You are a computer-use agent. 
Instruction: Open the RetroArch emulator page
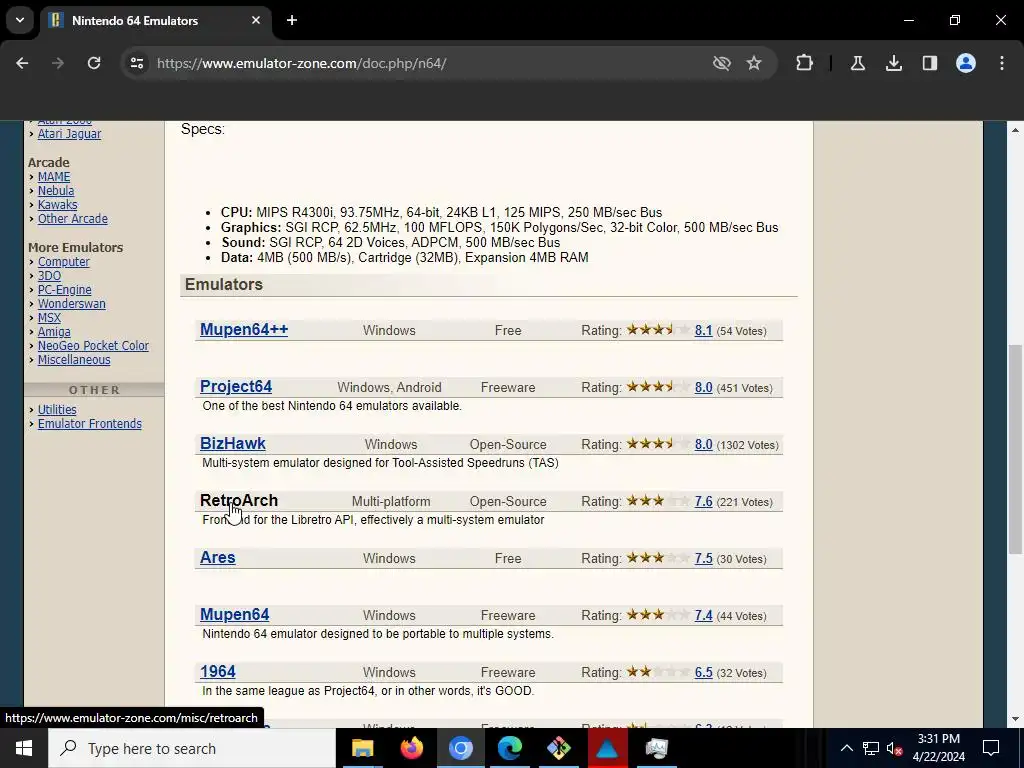click(x=238, y=500)
